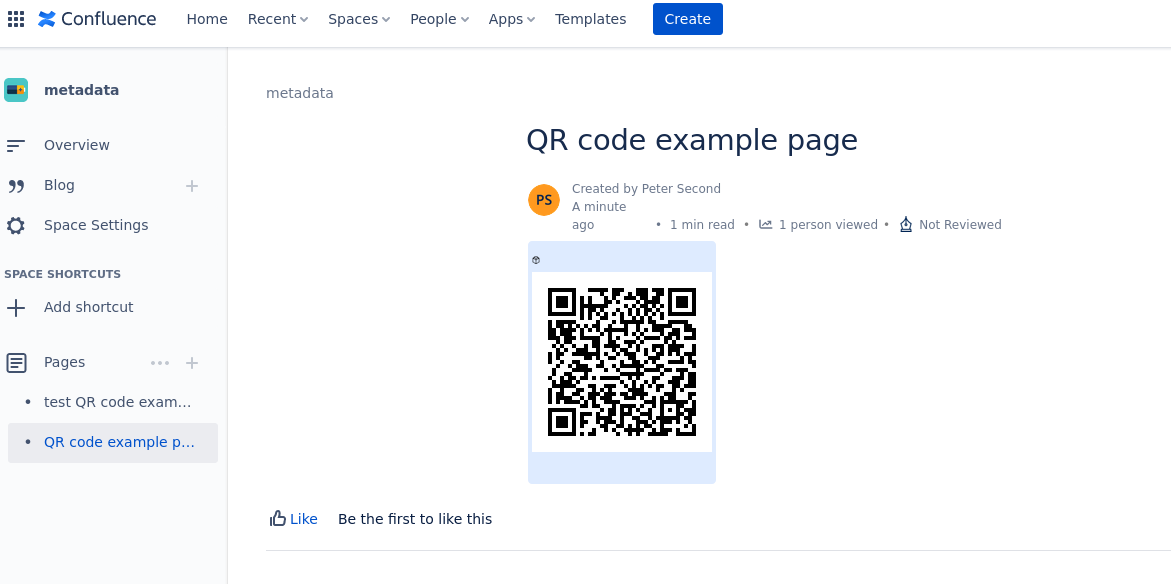The height and width of the screenshot is (584, 1171).
Task: Open the Templates menu item
Action: click(590, 18)
